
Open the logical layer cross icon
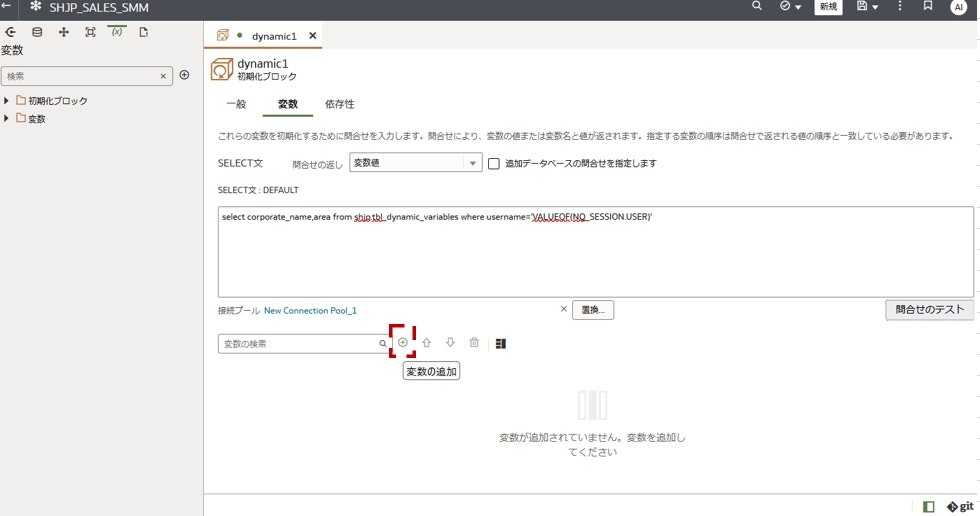[x=64, y=32]
